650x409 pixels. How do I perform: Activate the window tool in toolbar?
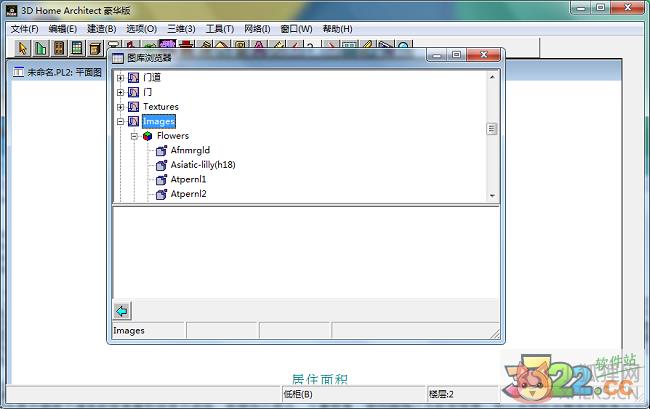click(77, 48)
